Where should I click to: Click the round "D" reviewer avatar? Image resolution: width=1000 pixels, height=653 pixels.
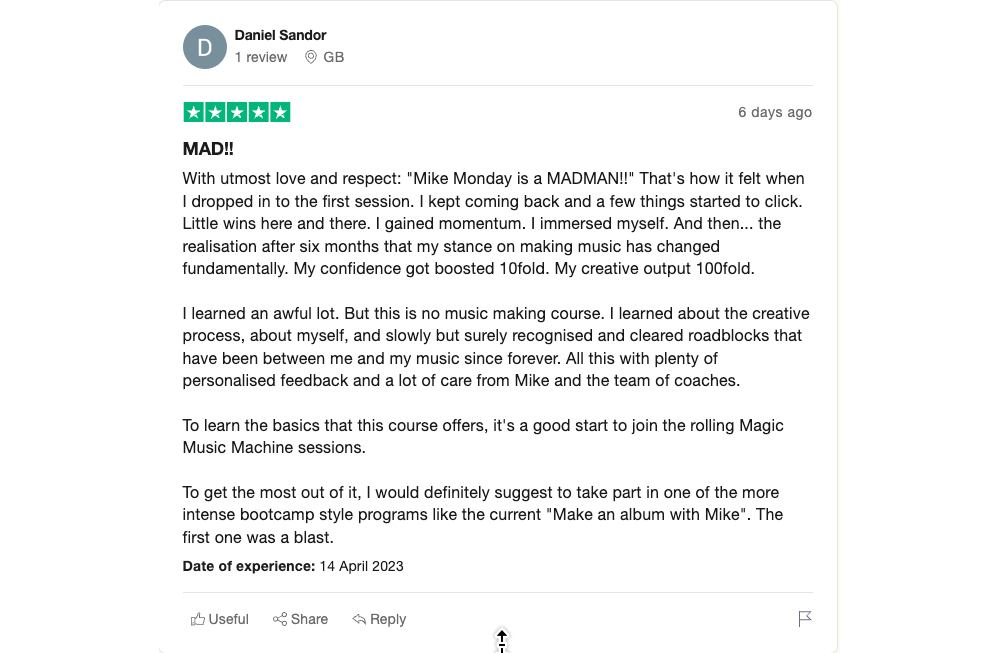pos(205,47)
